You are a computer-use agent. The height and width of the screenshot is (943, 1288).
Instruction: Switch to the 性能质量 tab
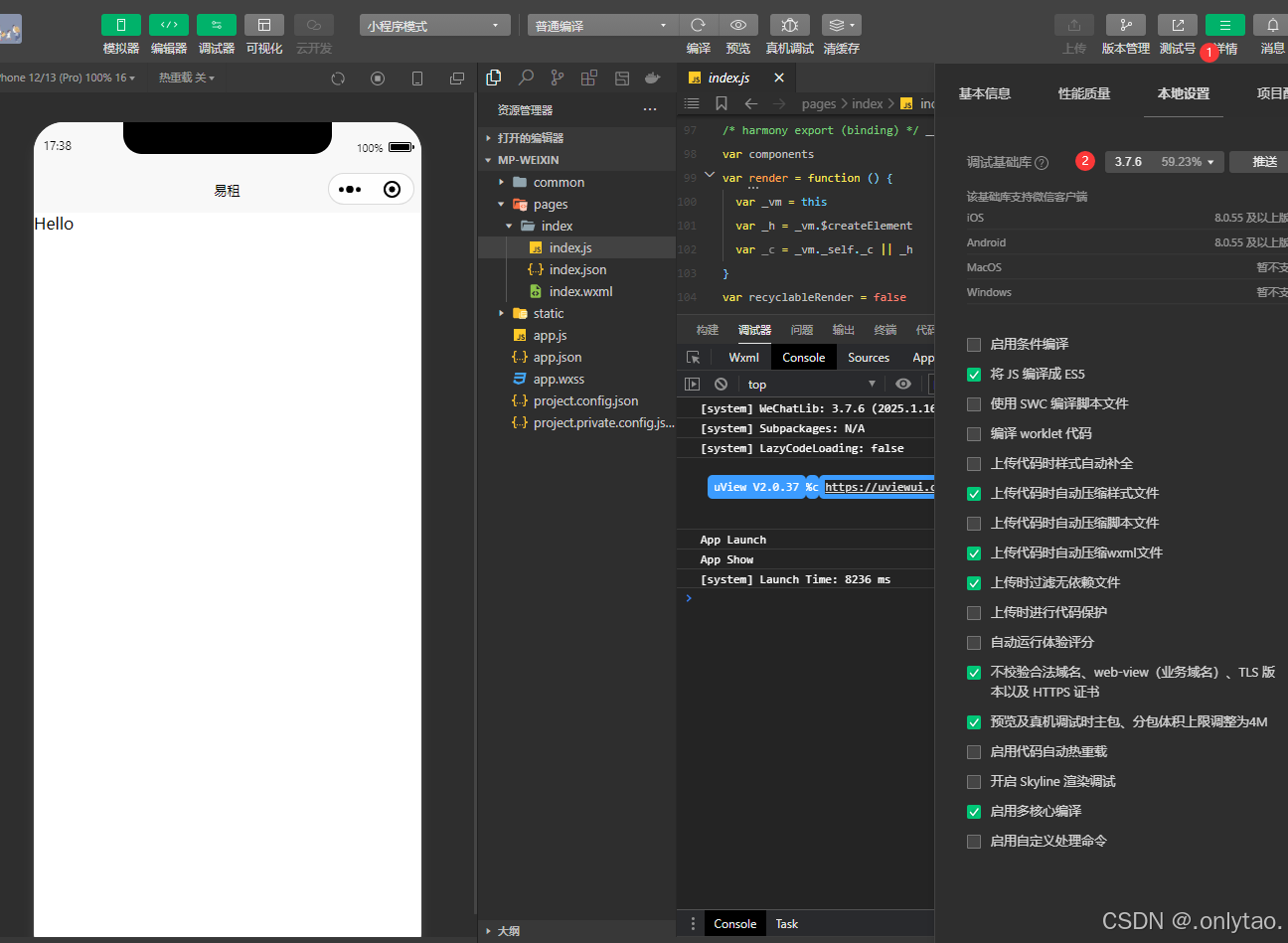1083,91
